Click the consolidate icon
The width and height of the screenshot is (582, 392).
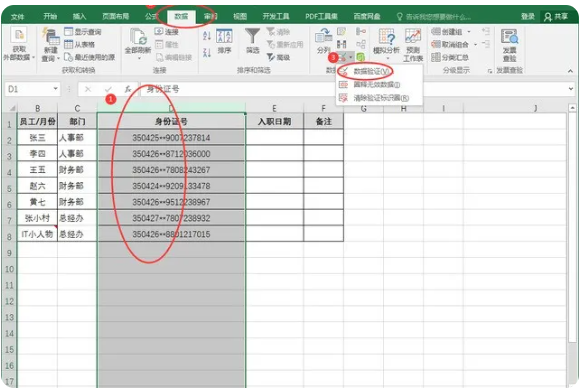click(360, 32)
